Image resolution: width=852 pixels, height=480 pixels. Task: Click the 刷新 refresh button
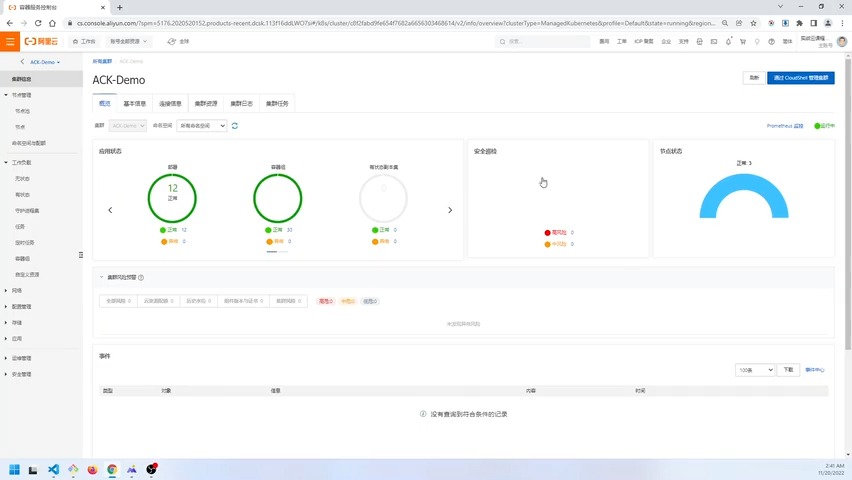click(754, 78)
